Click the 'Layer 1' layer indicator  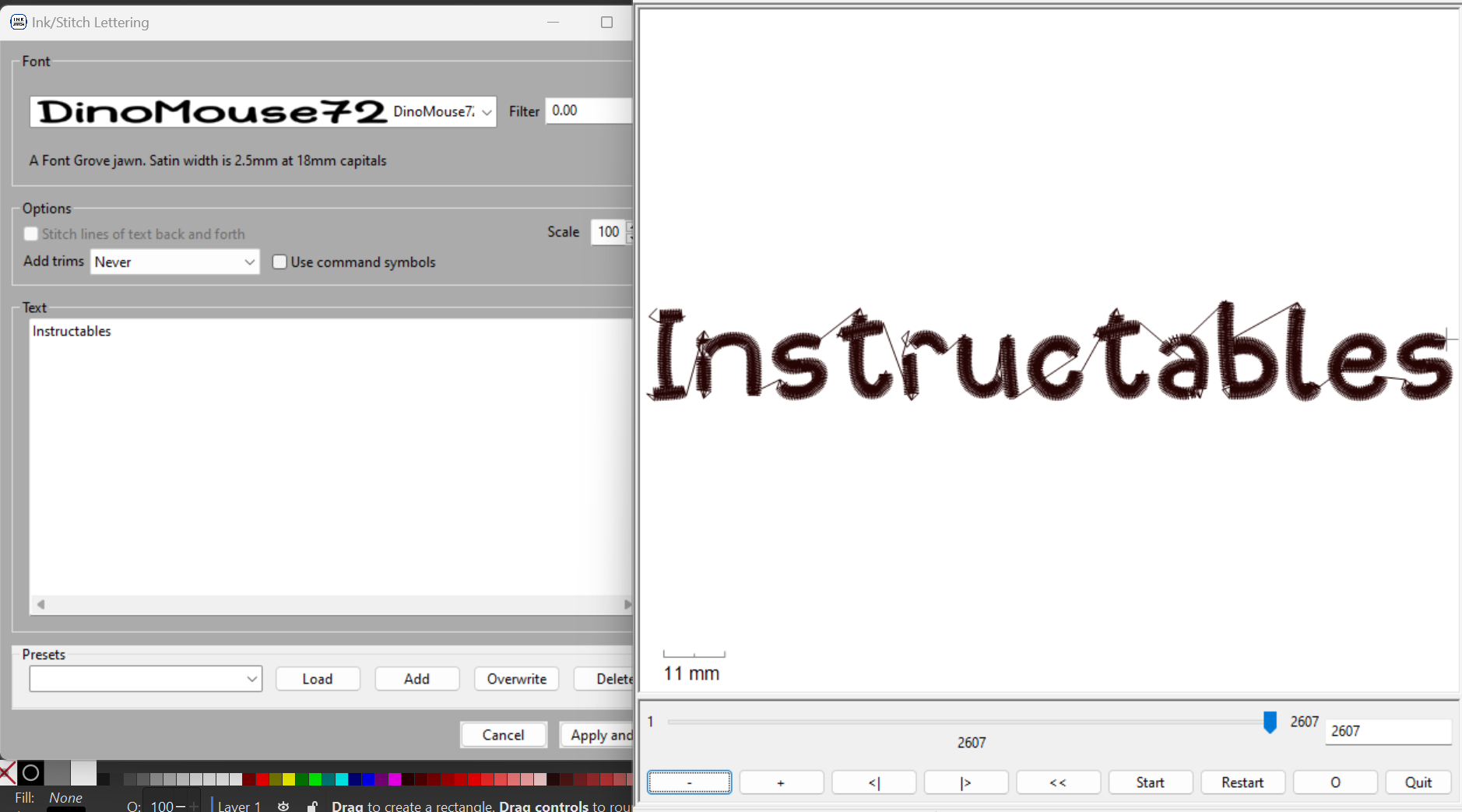click(x=239, y=806)
